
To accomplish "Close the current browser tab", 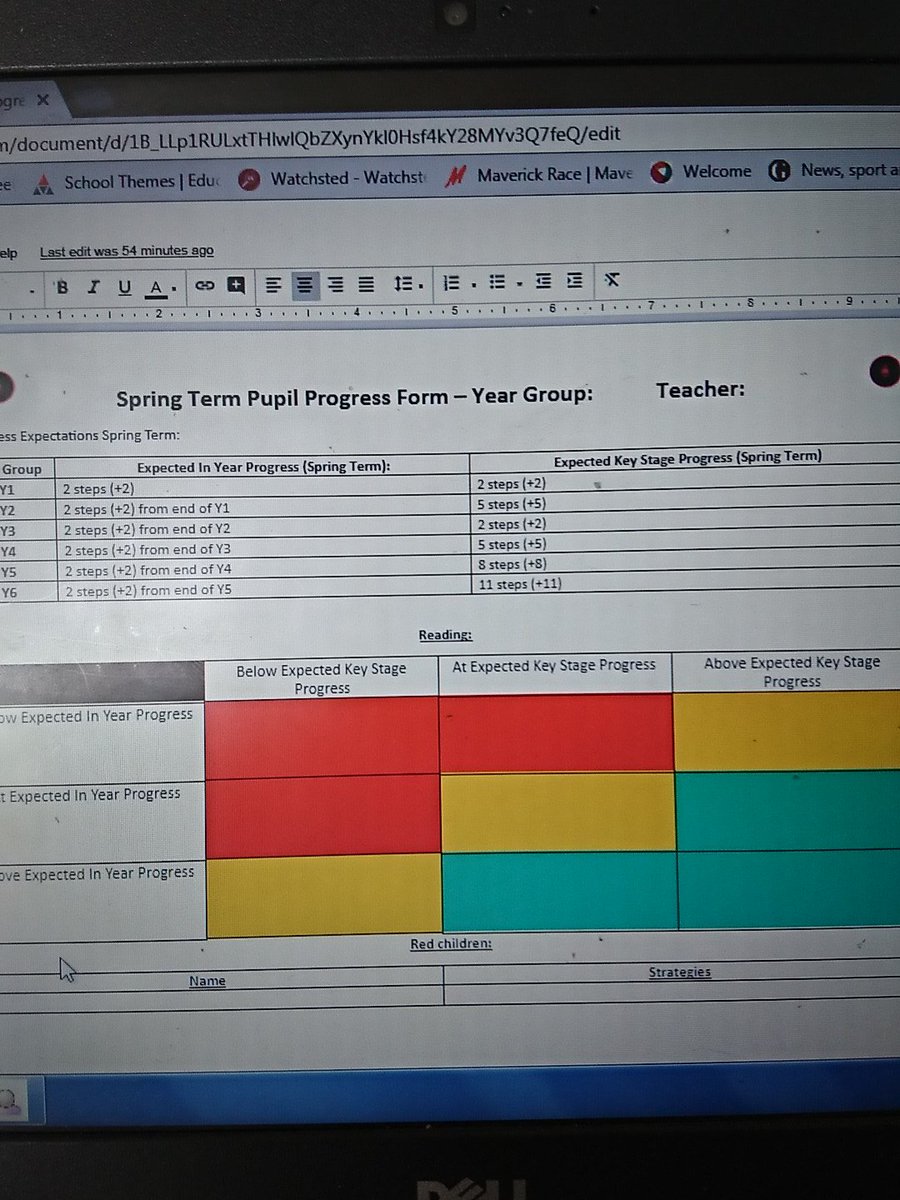I will [43, 100].
